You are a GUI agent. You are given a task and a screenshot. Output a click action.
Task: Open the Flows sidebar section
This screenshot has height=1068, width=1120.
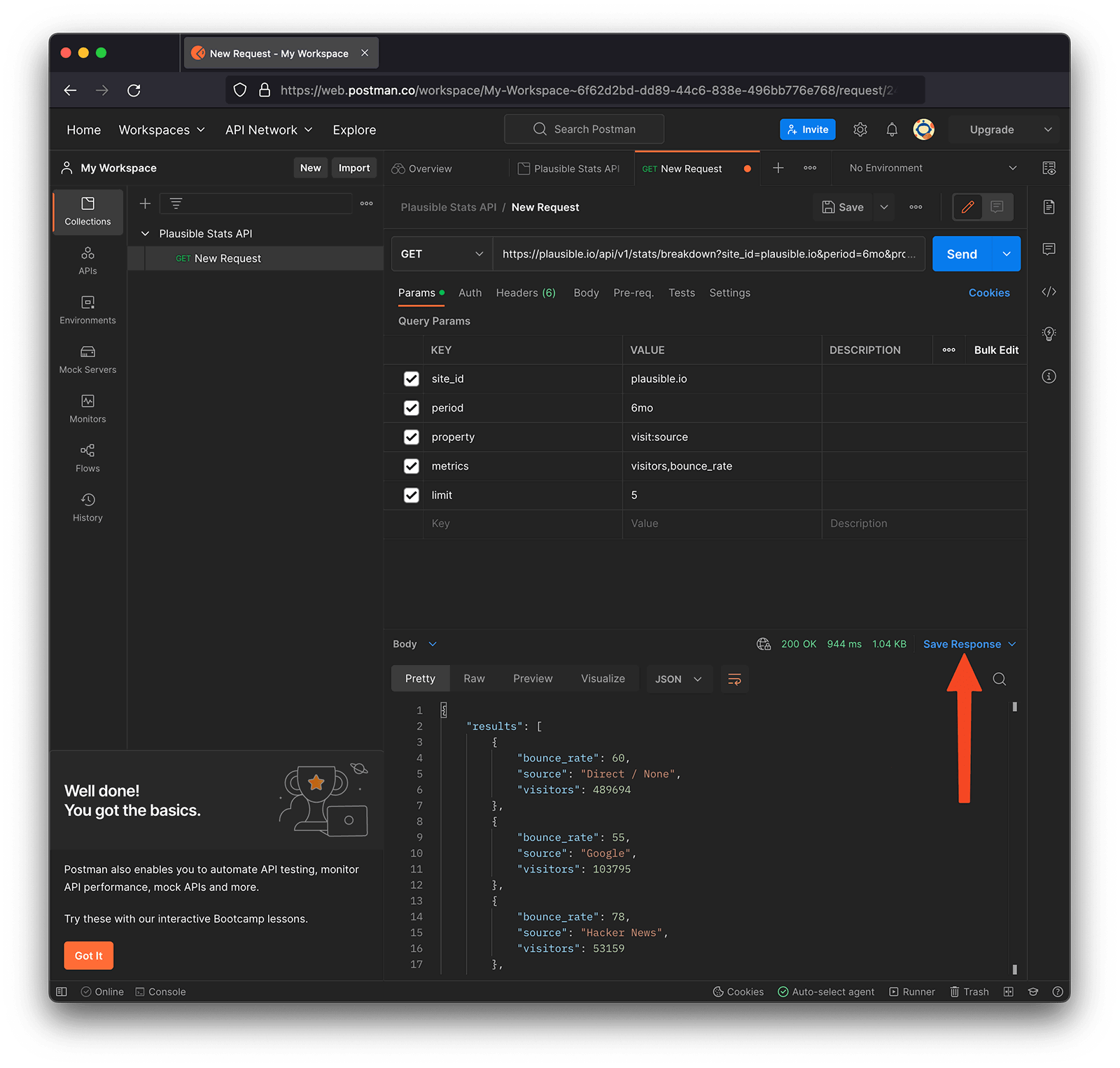(x=87, y=457)
